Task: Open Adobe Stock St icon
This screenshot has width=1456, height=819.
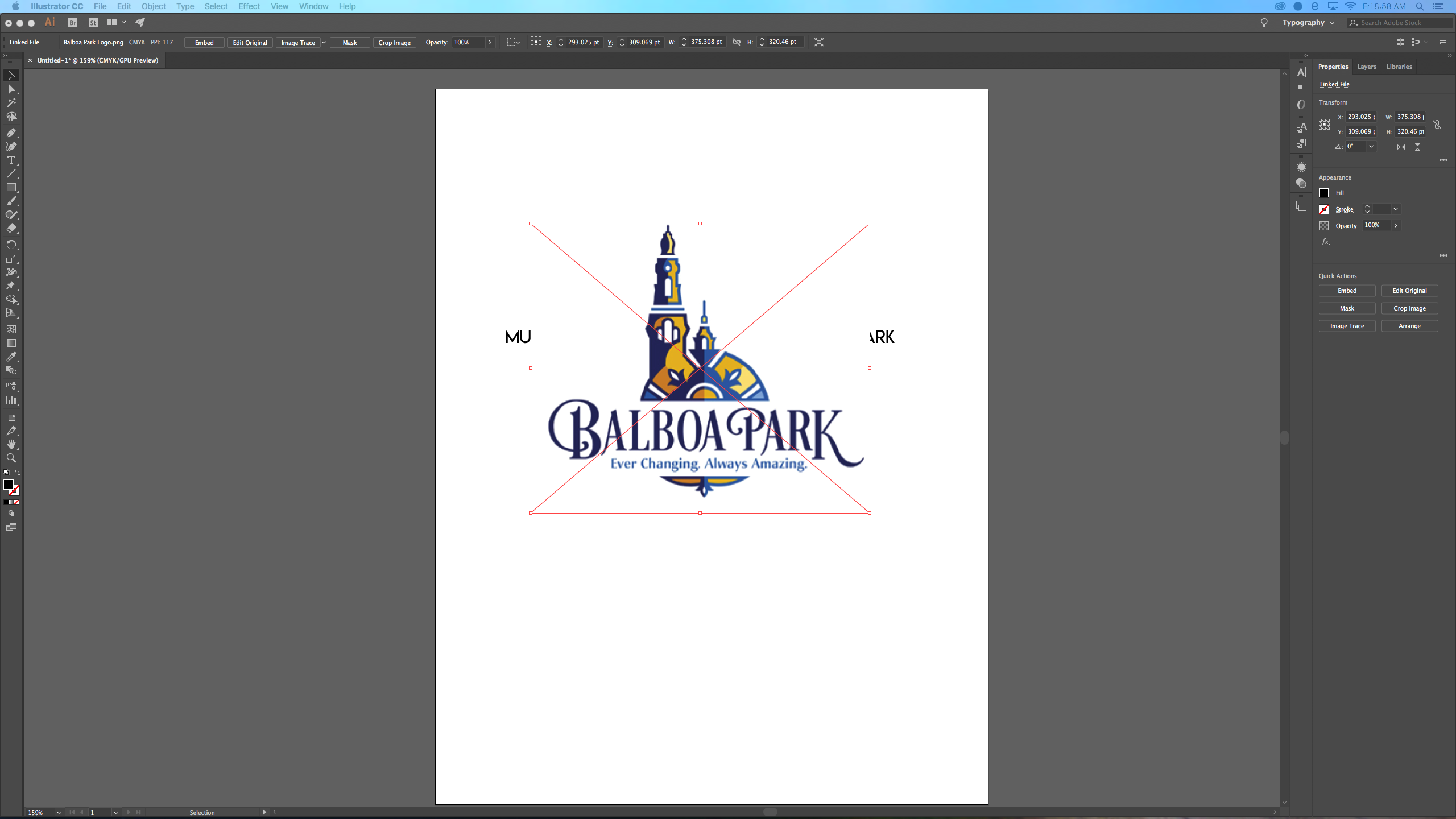Action: pyautogui.click(x=93, y=23)
